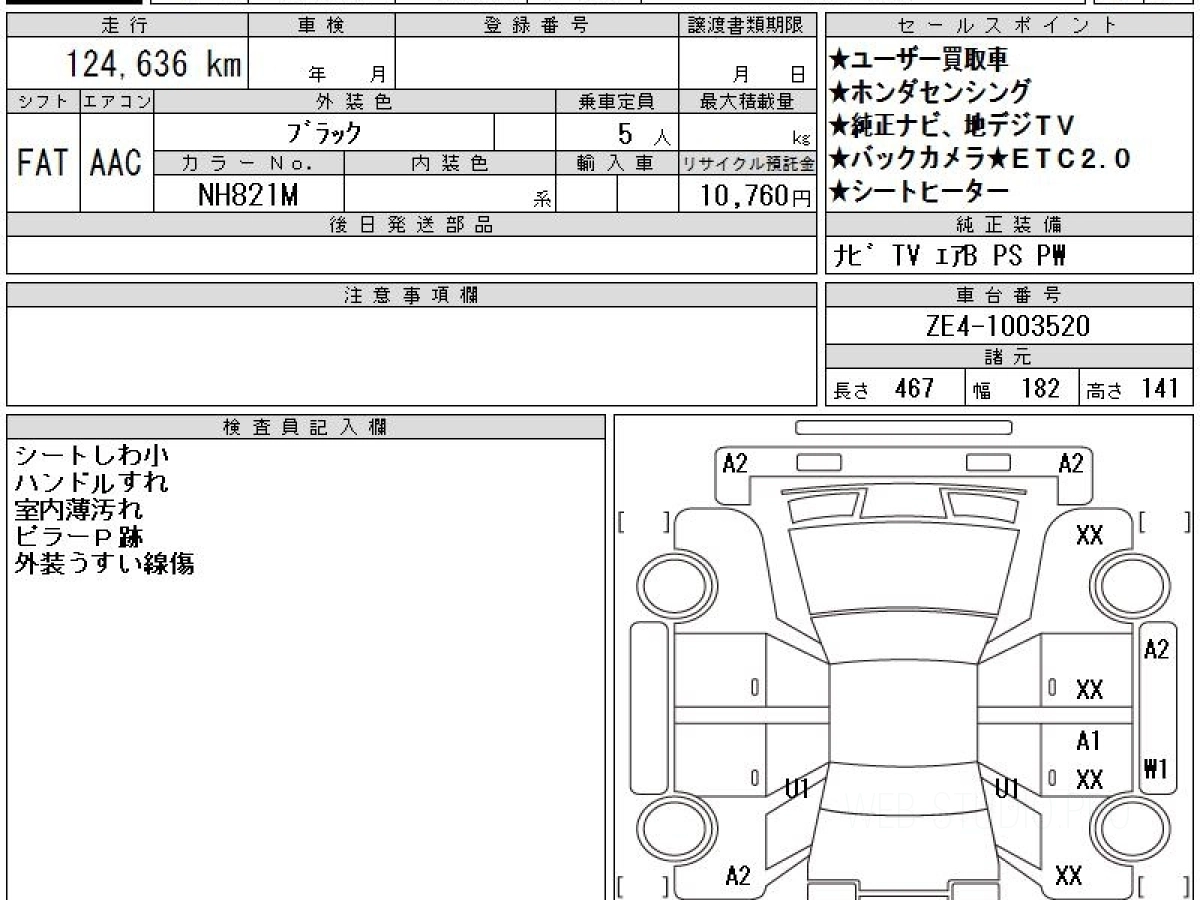Select the height value 141
This screenshot has width=1200, height=900.
click(x=1161, y=388)
